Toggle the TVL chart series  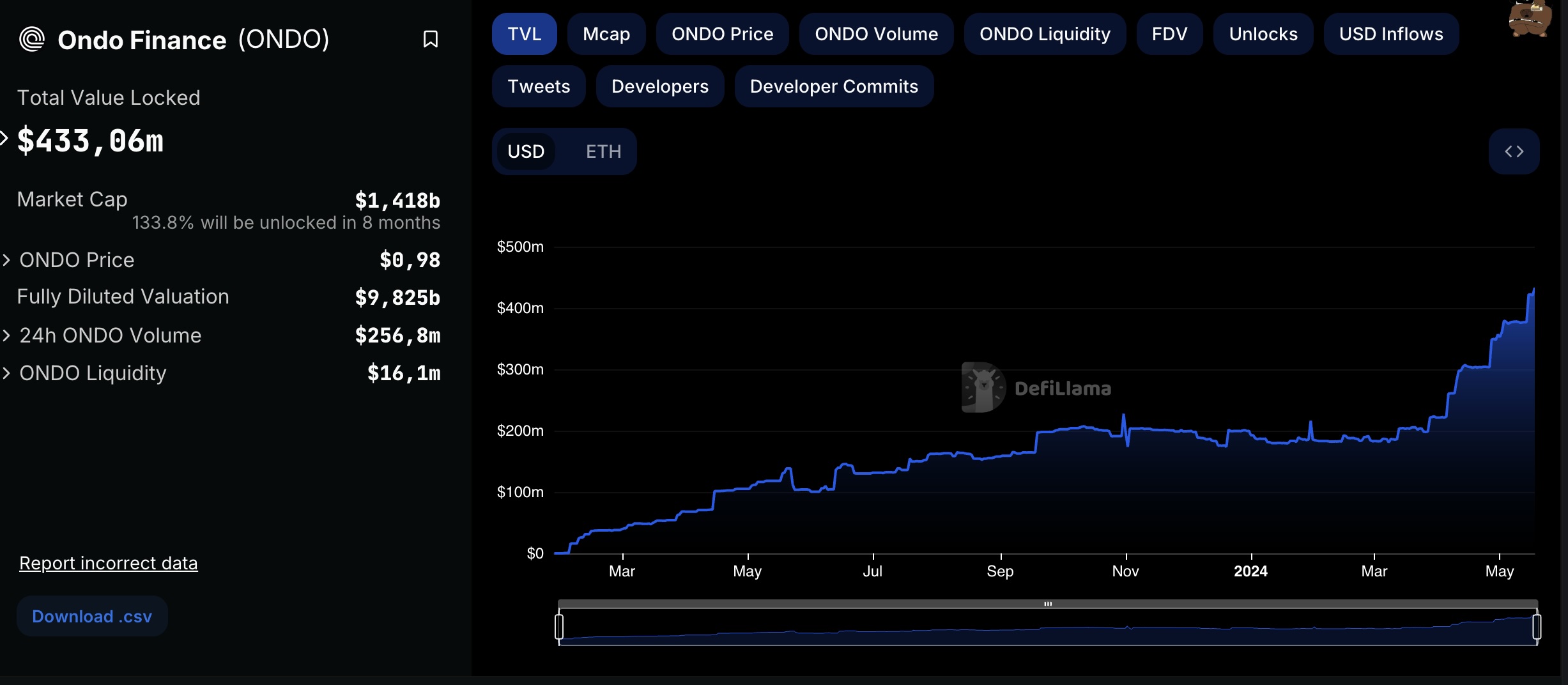tap(524, 34)
